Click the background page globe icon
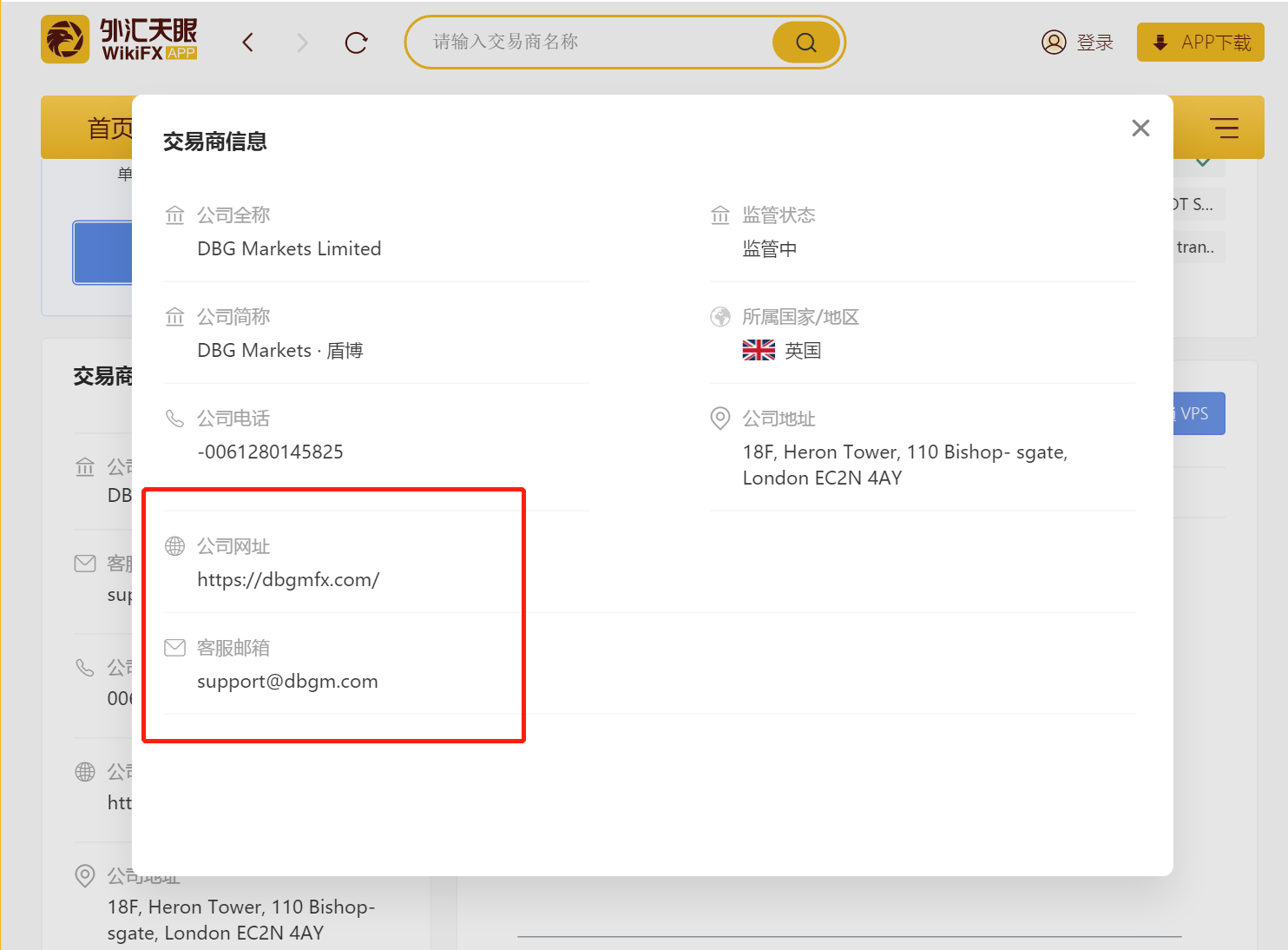This screenshot has width=1288, height=950. 85,771
